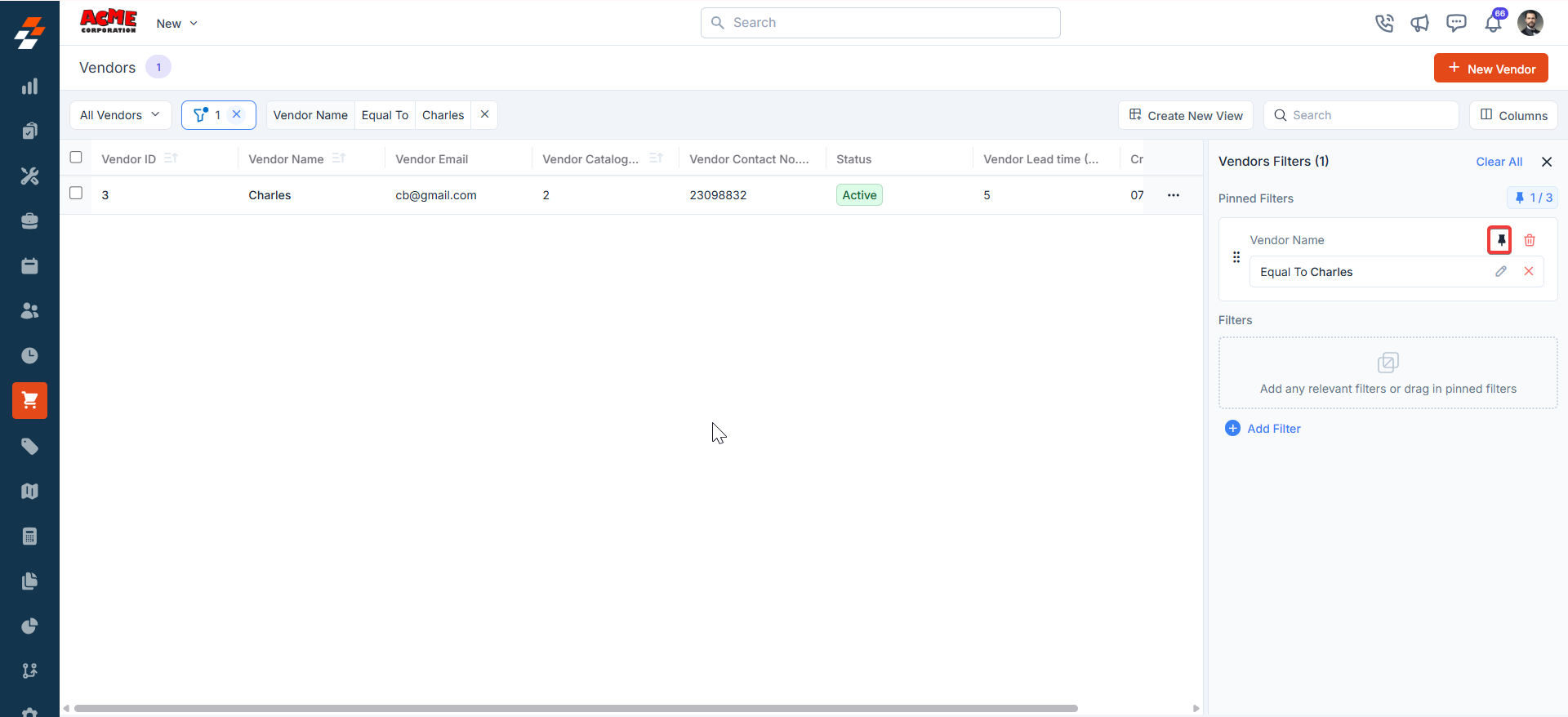Open the documents copy sidebar icon
This screenshot has width=1568, height=717.
[29, 581]
